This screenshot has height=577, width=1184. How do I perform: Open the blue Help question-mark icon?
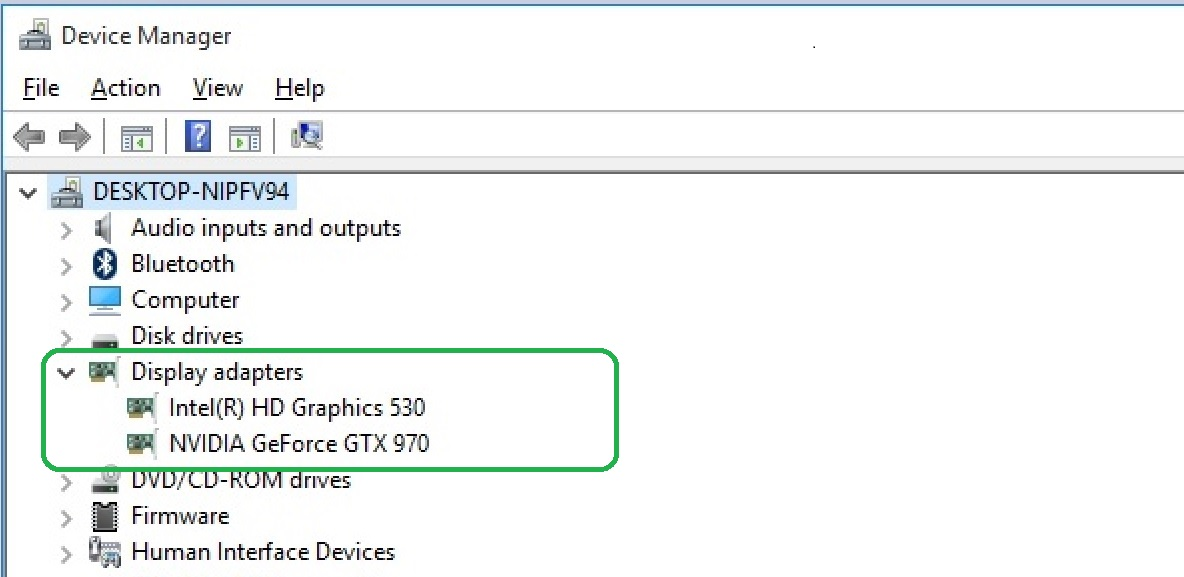point(199,136)
